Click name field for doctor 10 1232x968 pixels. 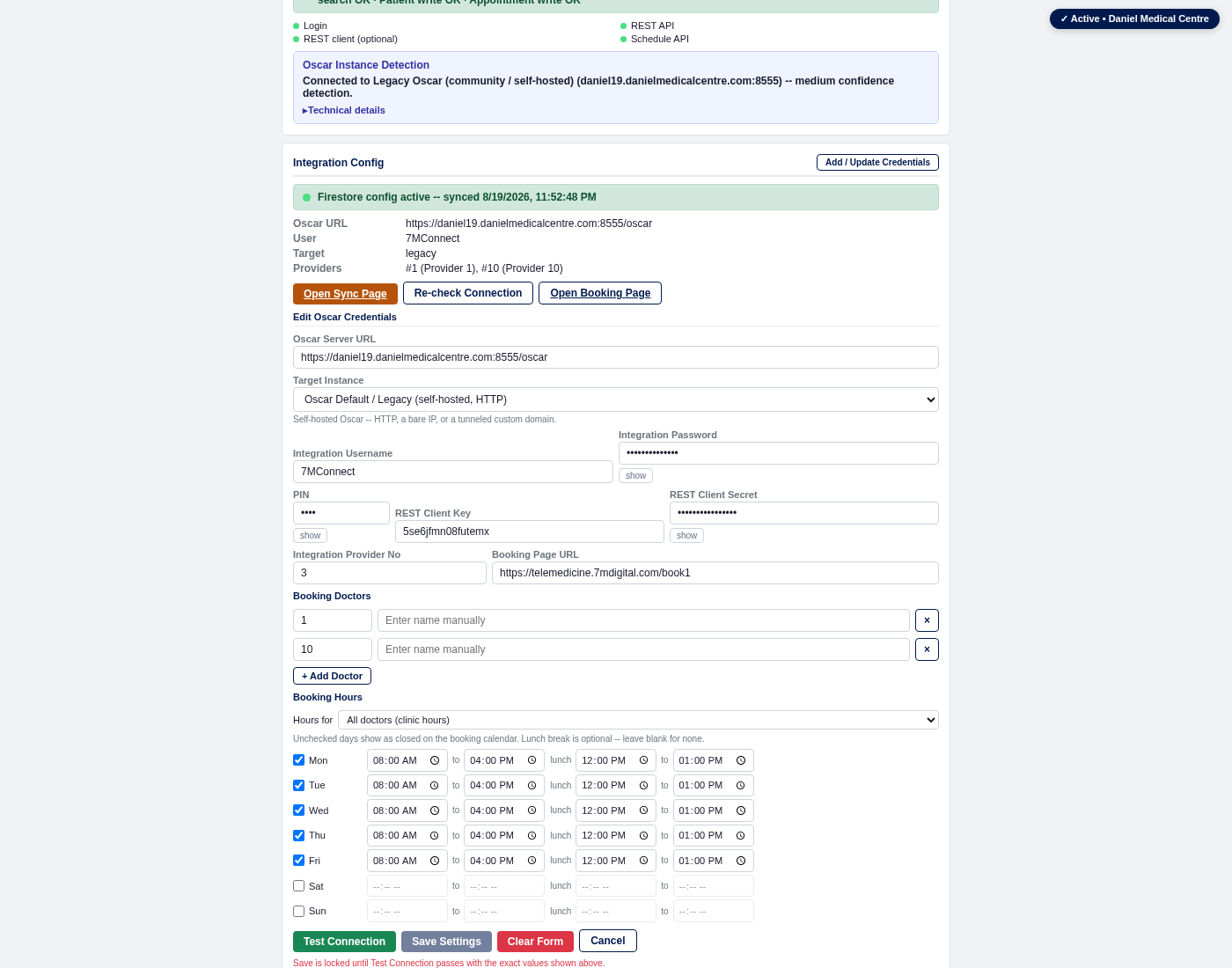pos(643,649)
